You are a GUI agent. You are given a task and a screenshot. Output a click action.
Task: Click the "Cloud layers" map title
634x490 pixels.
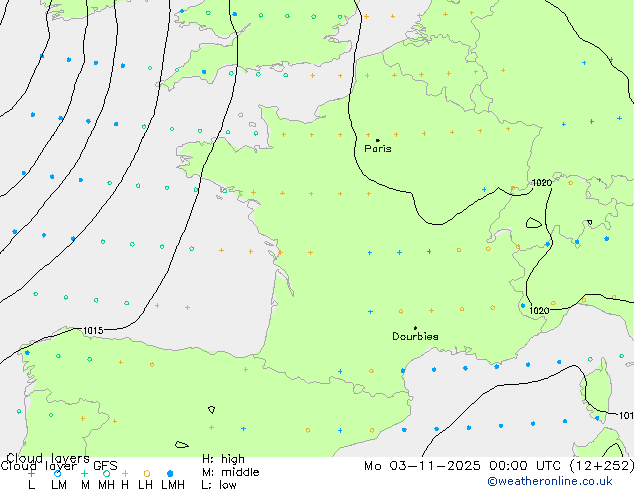pyautogui.click(x=48, y=458)
